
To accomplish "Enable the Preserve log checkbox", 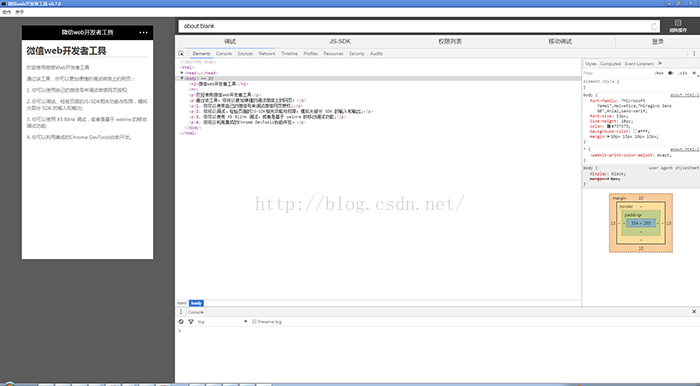I will coord(254,321).
